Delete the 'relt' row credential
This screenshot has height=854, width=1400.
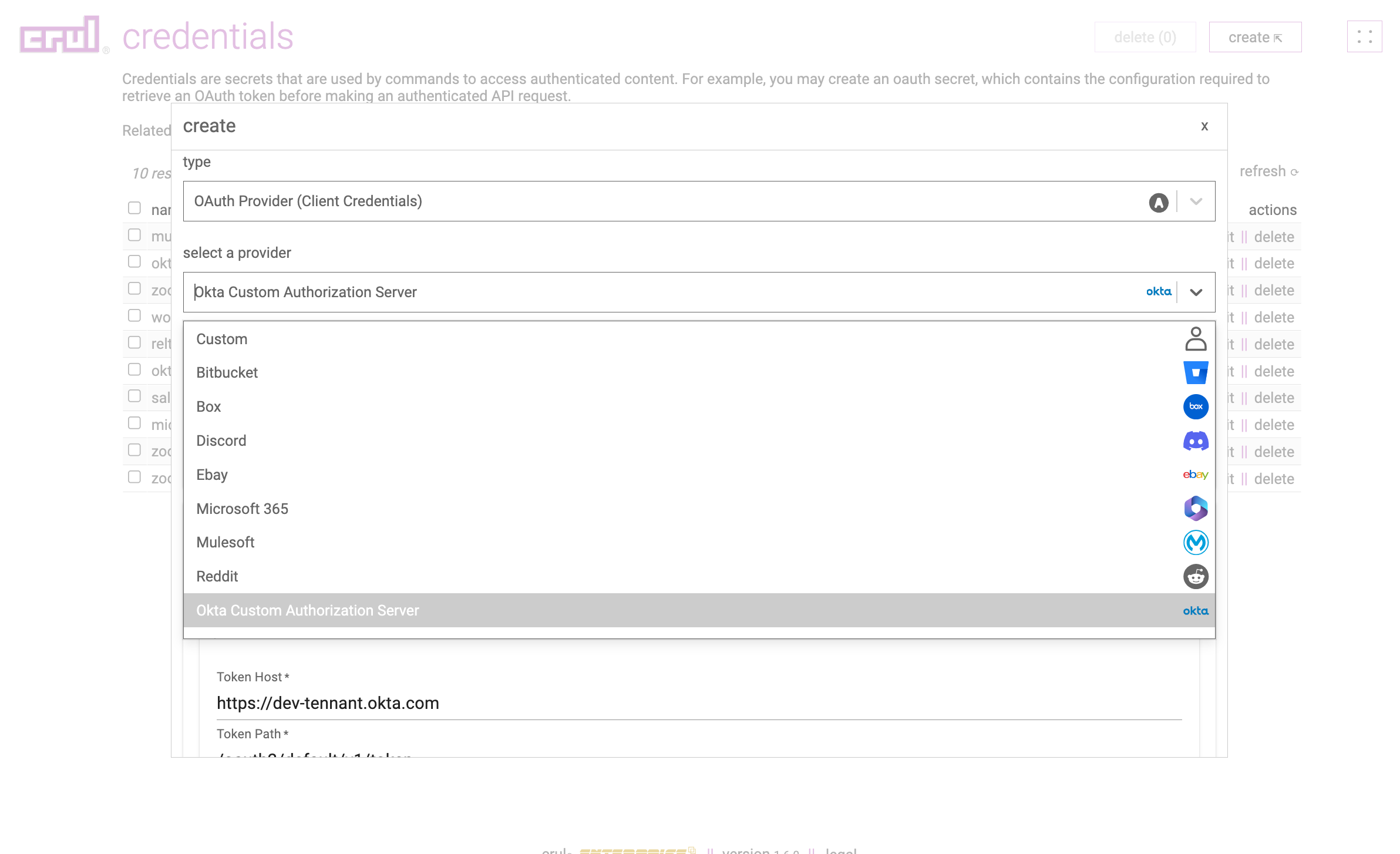point(1274,344)
